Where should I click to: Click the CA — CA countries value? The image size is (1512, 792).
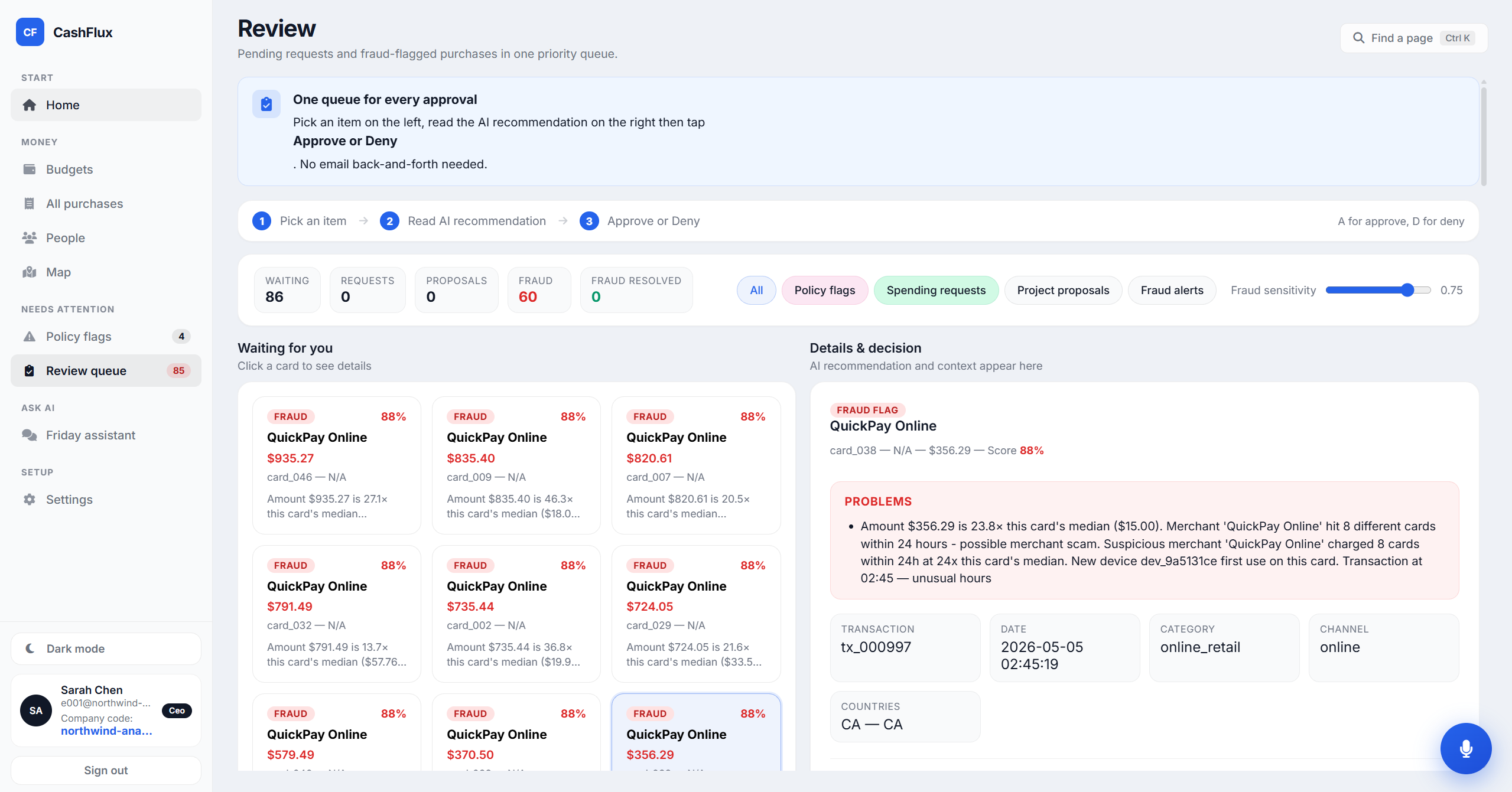tap(872, 725)
